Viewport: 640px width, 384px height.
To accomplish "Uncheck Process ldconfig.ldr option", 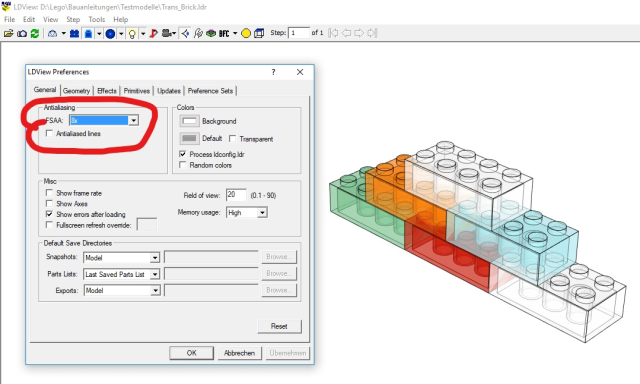I will coord(183,154).
